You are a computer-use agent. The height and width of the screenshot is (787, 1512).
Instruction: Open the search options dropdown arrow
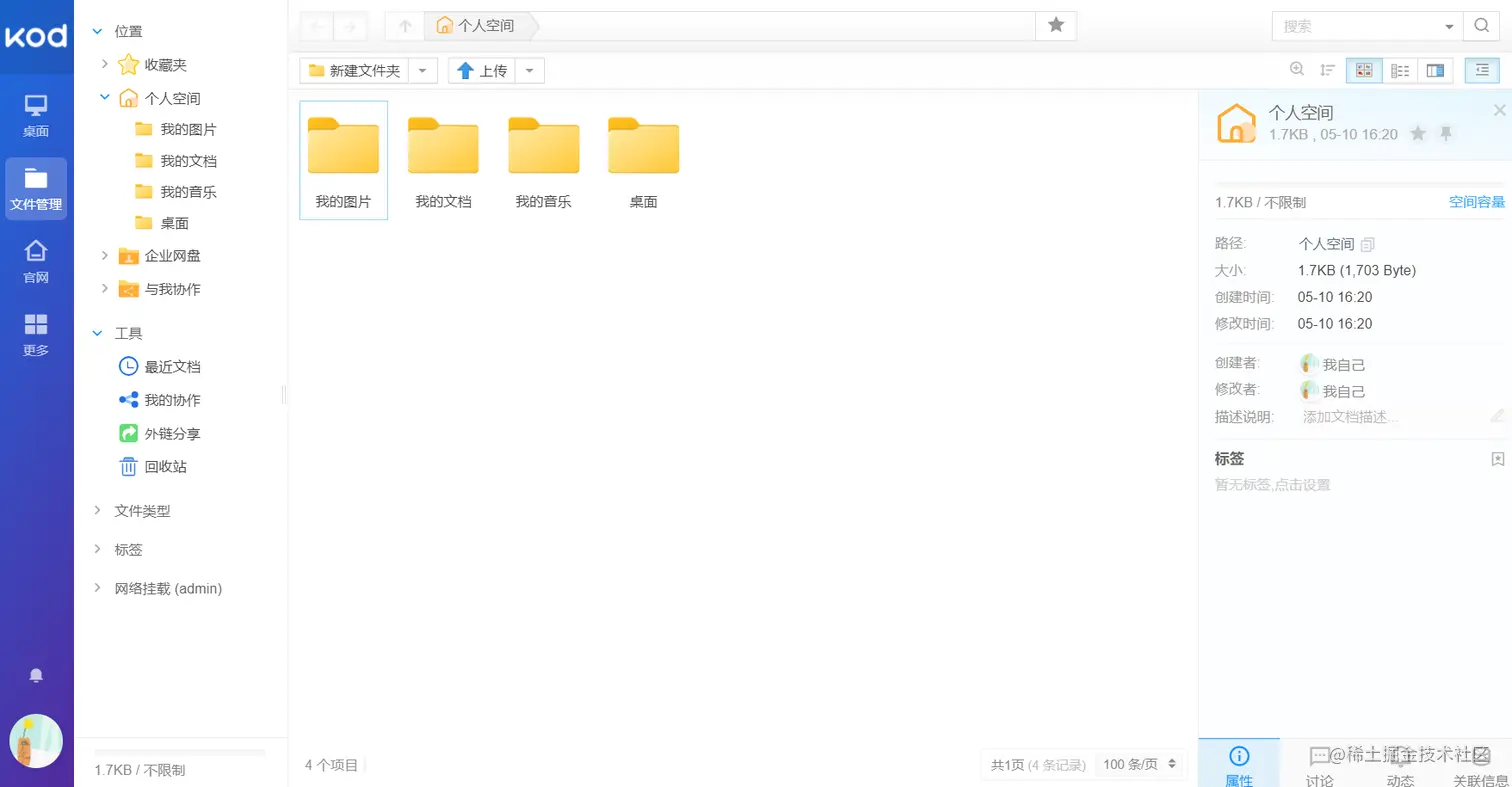pos(1450,27)
